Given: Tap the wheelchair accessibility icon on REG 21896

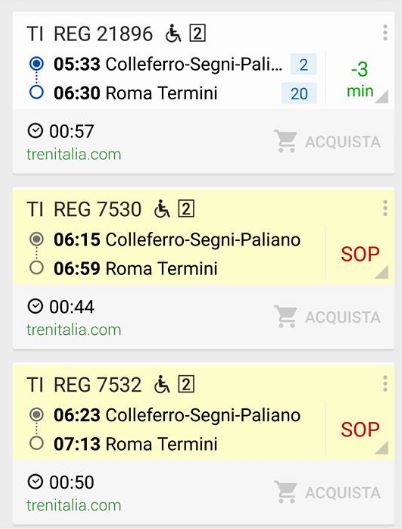Looking at the screenshot, I should [173, 33].
